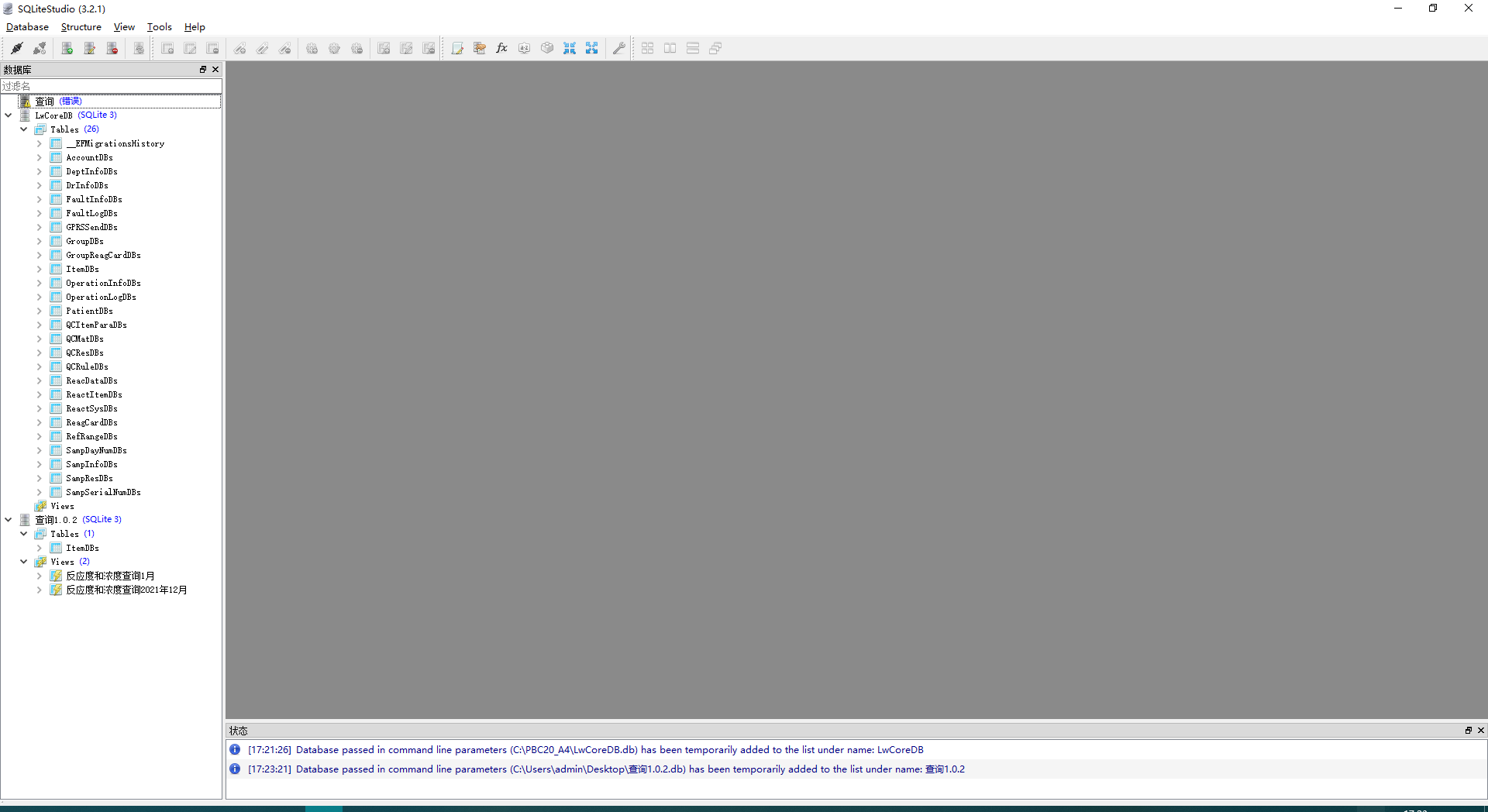Click the export arrows-outward icon

point(592,48)
